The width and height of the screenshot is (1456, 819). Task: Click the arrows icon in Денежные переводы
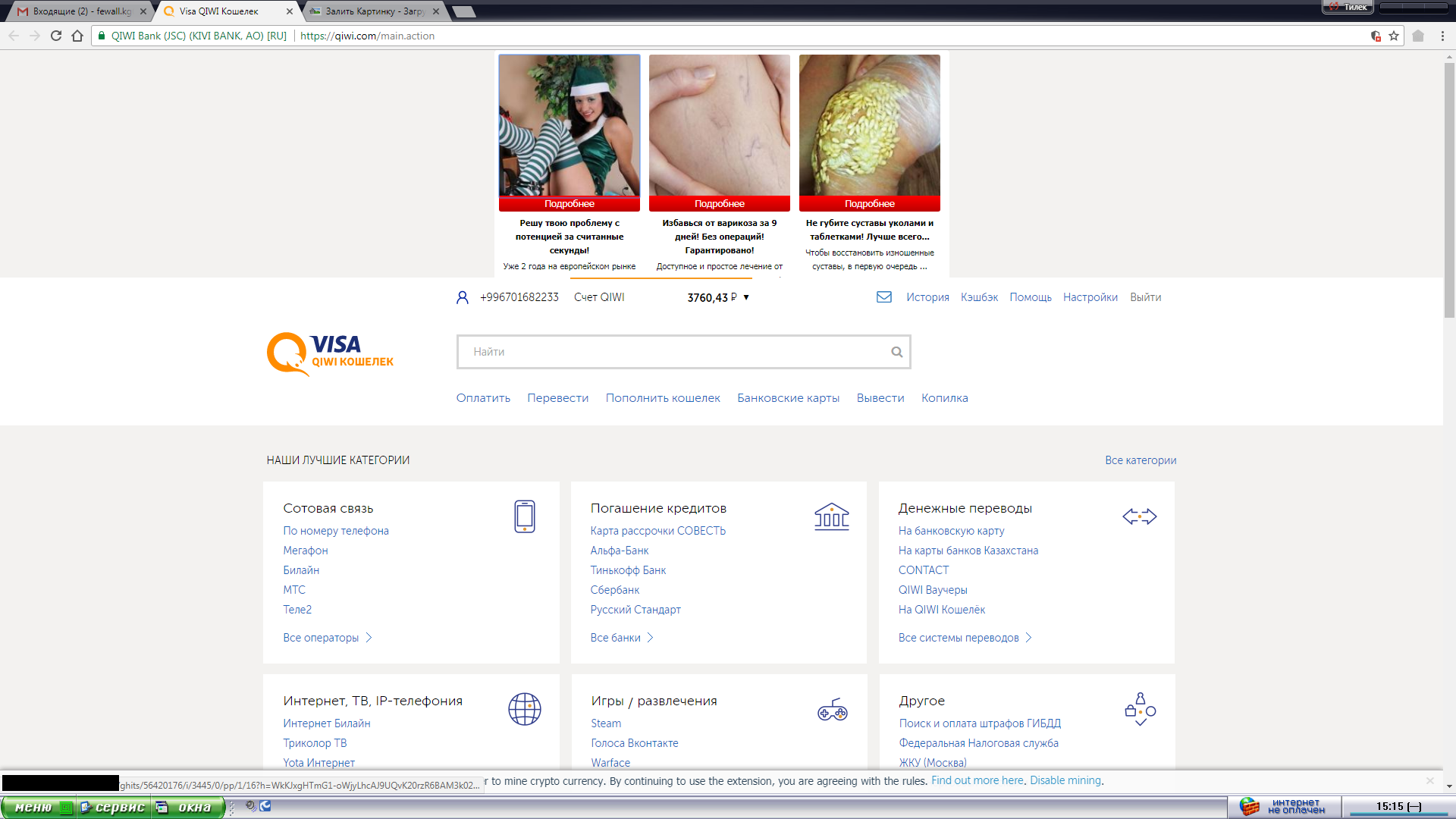click(1140, 516)
